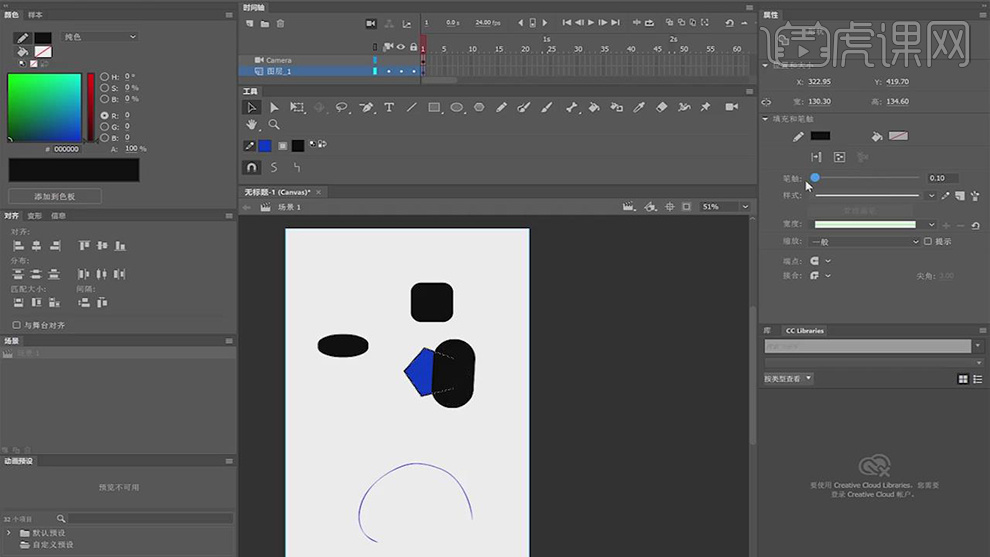Screen dimensions: 990x557
Task: Expand the 缩放 一般 scale dropdown
Action: (865, 241)
